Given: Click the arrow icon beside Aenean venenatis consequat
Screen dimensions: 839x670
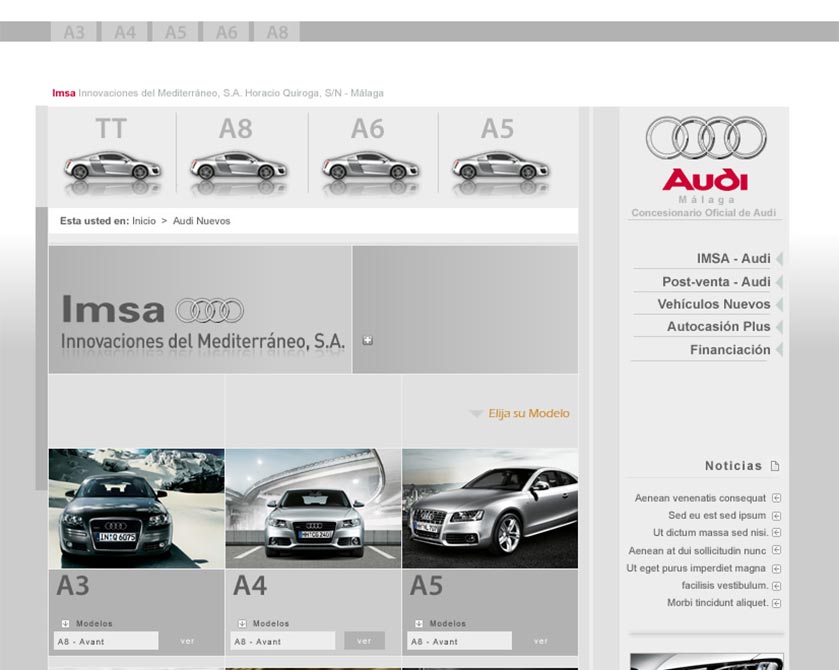Looking at the screenshot, I should pyautogui.click(x=776, y=498).
